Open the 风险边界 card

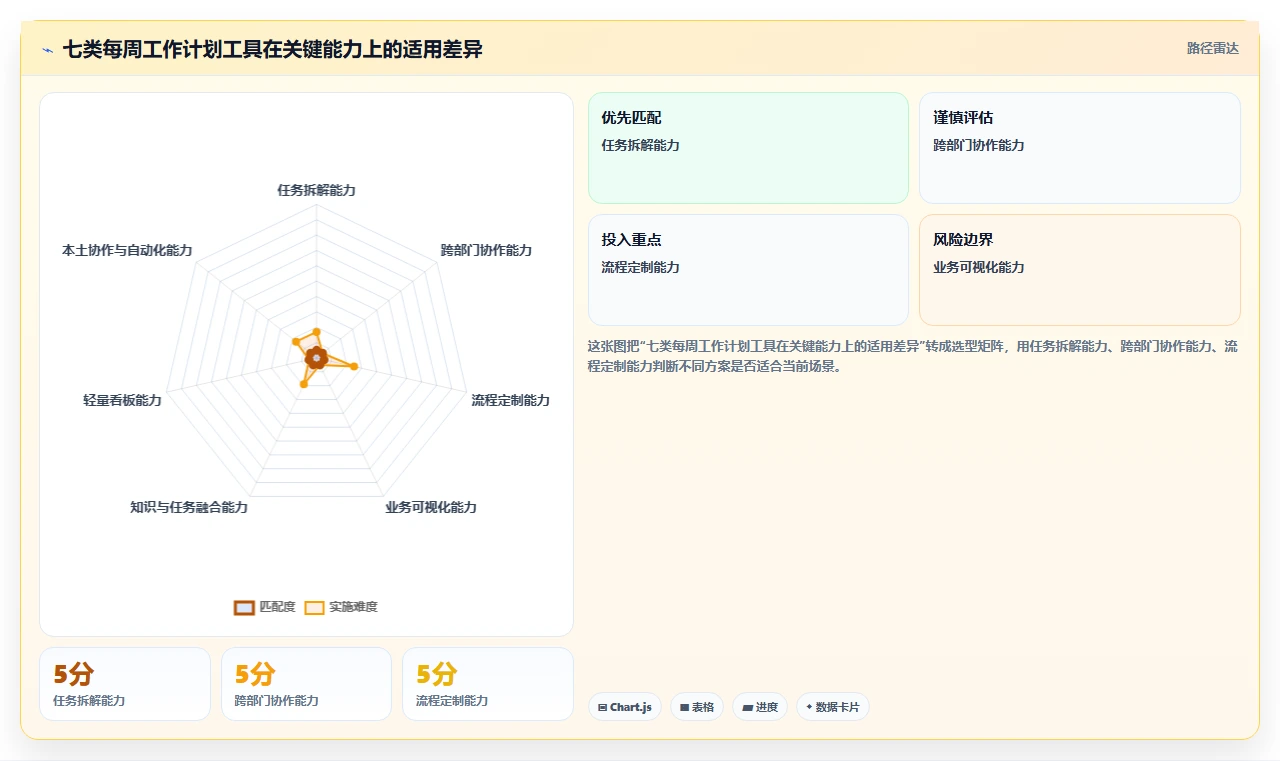coord(1080,270)
